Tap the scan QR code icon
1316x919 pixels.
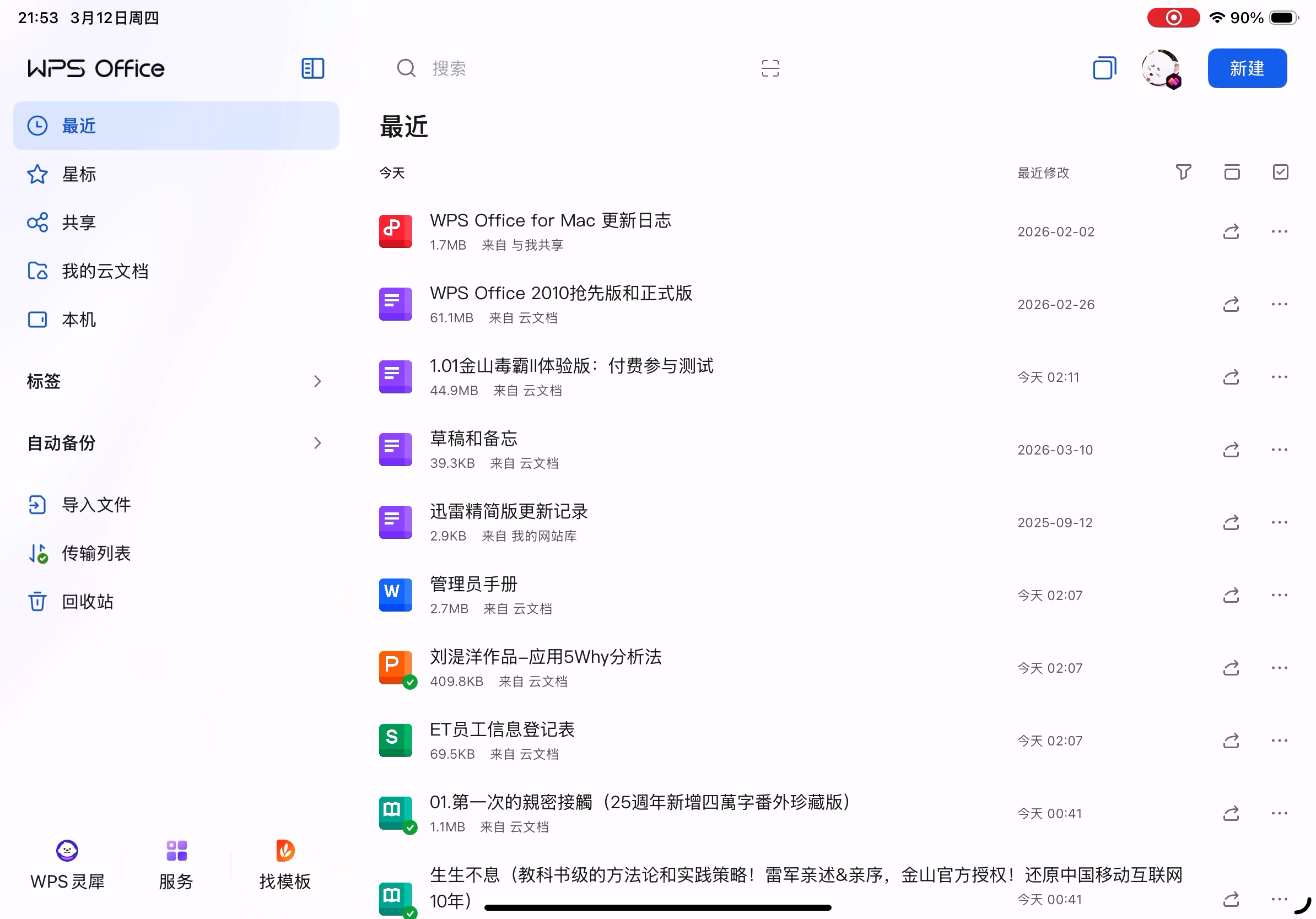coord(770,69)
